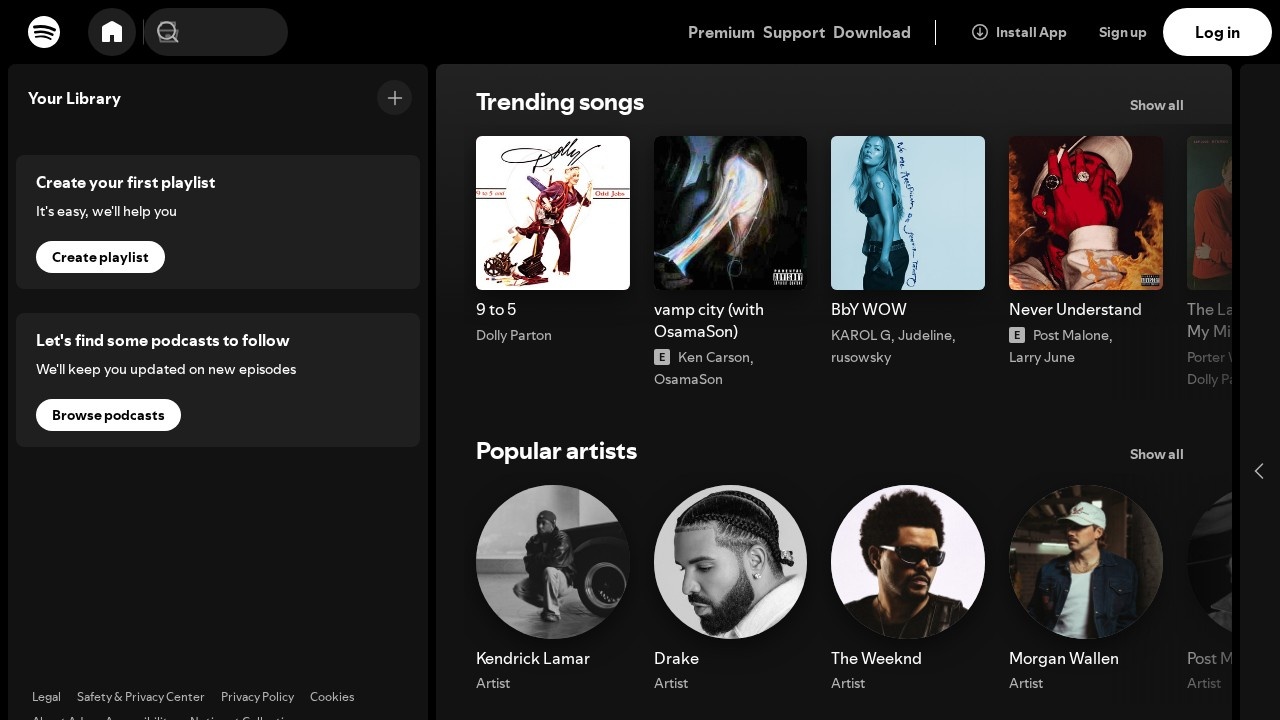
Task: Click the search magnifier icon
Action: (168, 32)
